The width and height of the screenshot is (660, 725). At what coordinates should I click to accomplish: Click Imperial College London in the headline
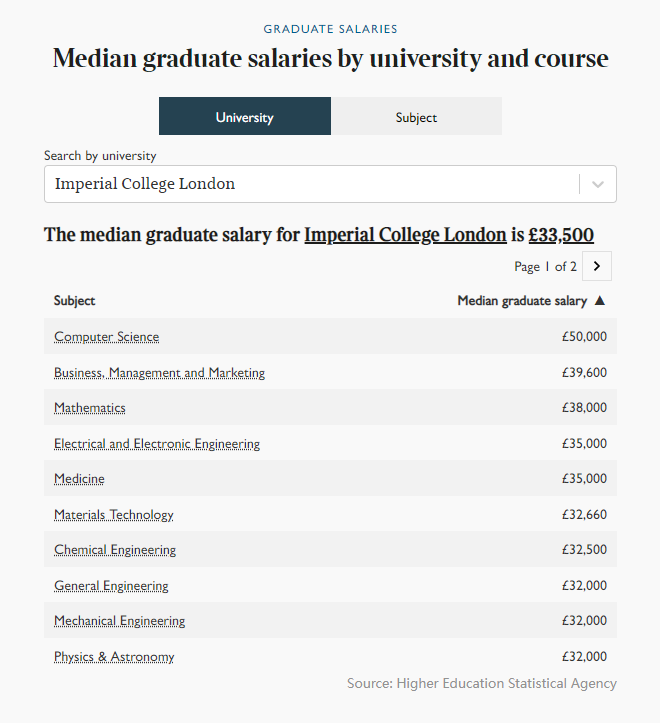point(405,235)
